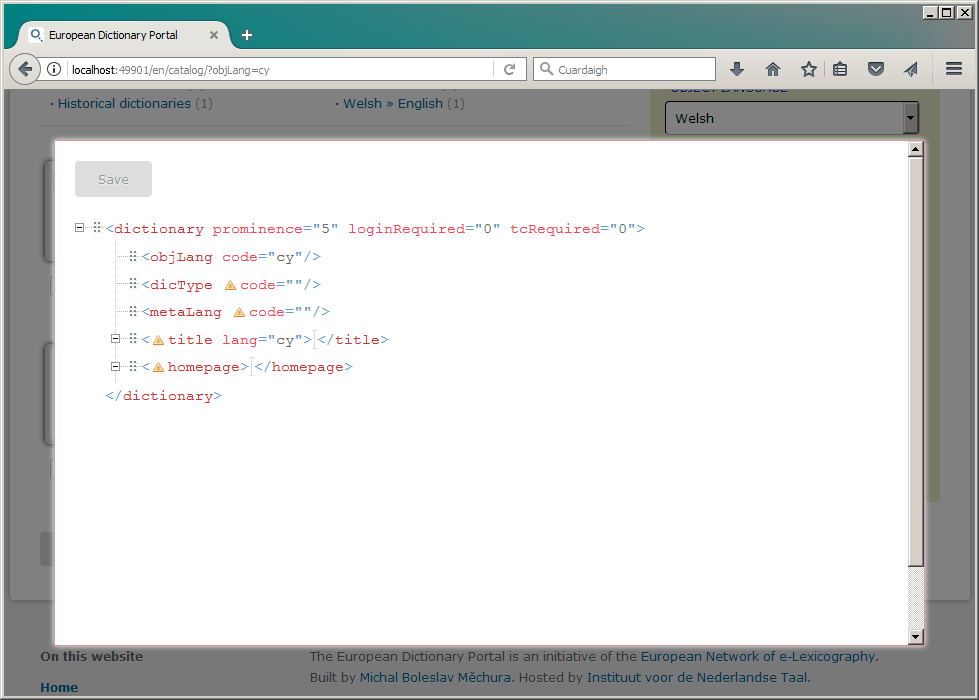This screenshot has width=979, height=700.
Task: Click warning triangle on homepage element
Action: (158, 367)
